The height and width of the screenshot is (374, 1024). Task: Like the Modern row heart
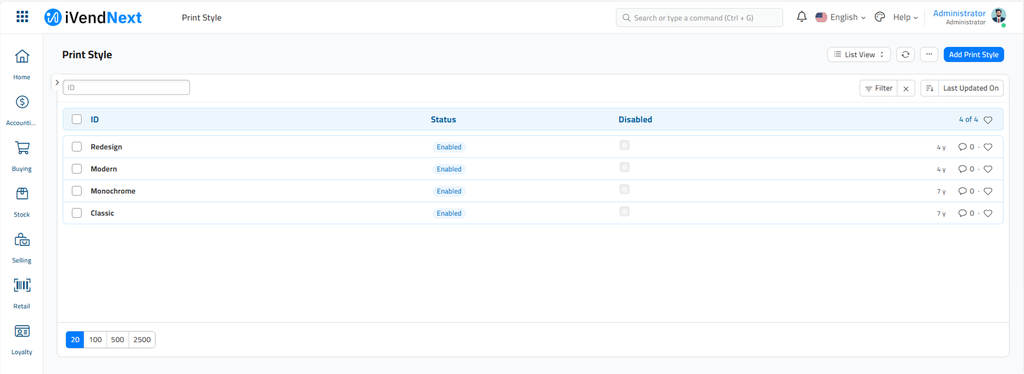(988, 169)
